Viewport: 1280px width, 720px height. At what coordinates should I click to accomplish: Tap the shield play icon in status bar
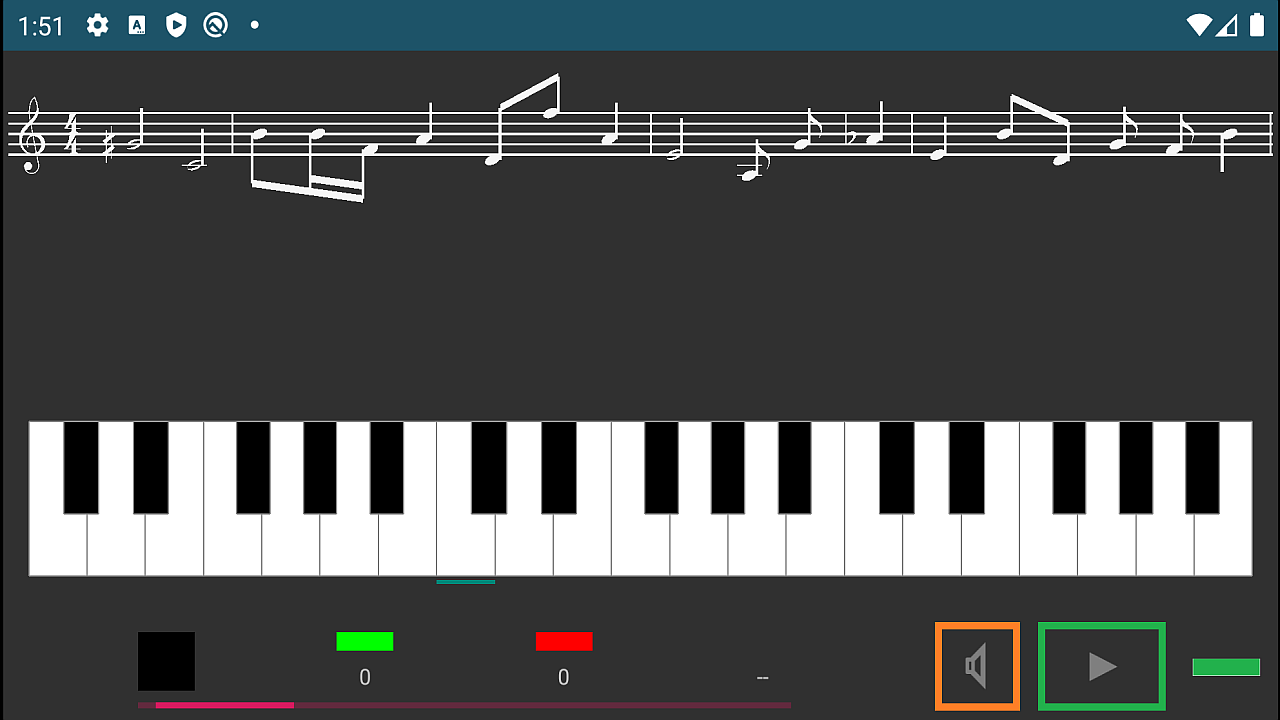pyautogui.click(x=176, y=25)
